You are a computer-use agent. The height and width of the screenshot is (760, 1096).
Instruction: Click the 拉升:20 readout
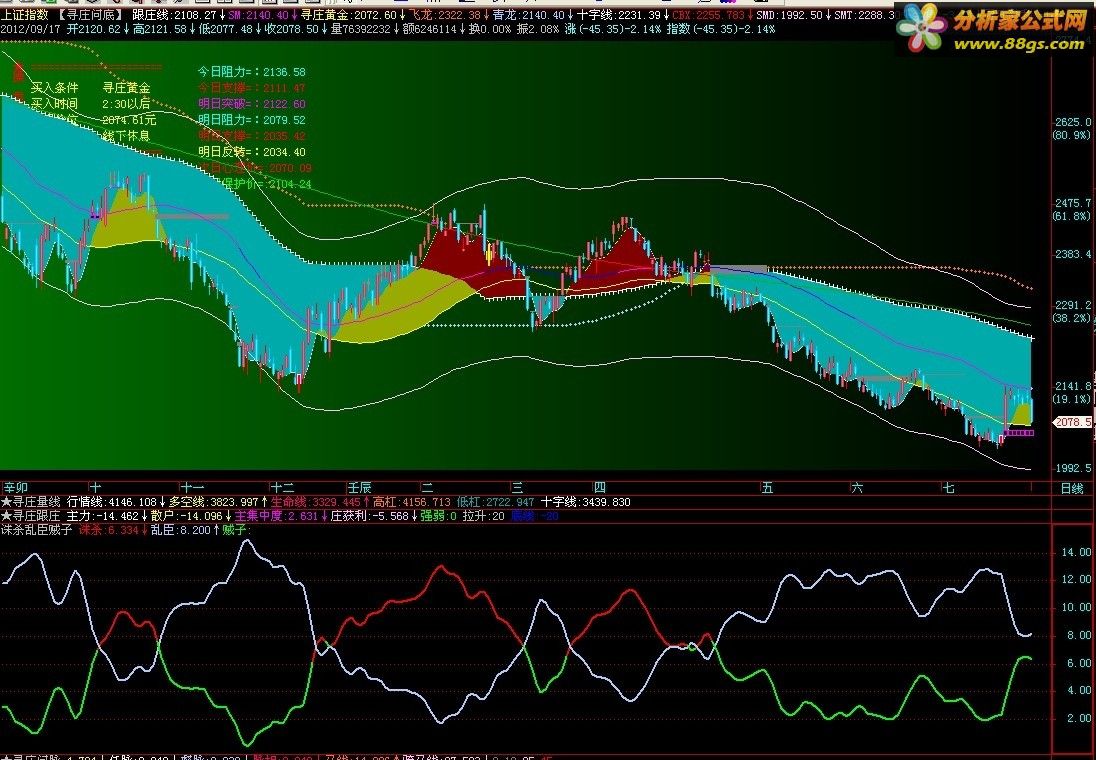point(484,516)
